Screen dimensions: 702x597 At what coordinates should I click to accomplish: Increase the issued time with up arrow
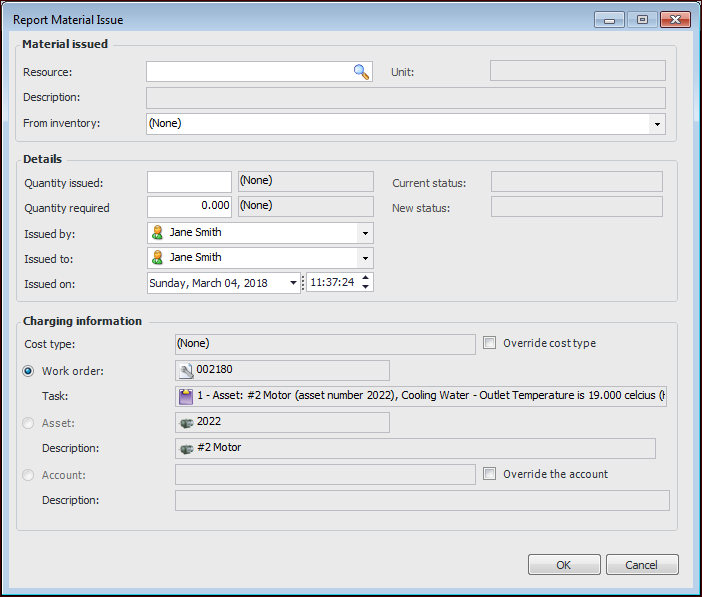pos(366,278)
